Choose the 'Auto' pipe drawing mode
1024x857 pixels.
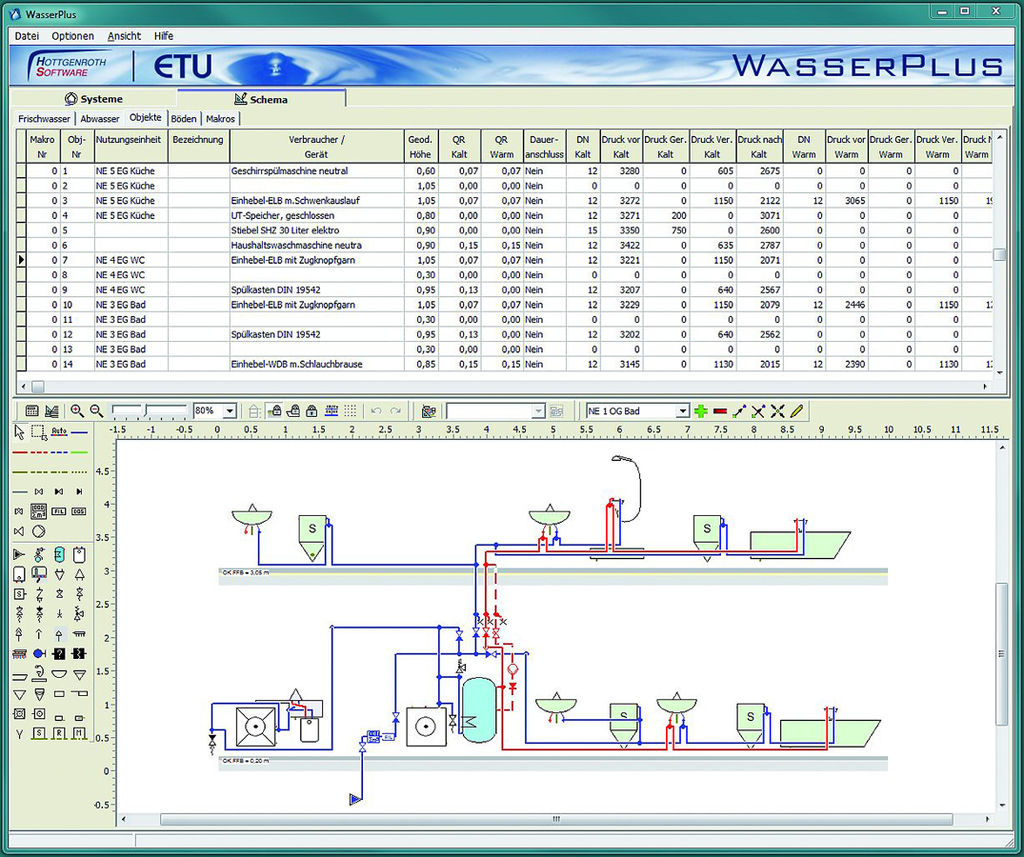point(59,431)
